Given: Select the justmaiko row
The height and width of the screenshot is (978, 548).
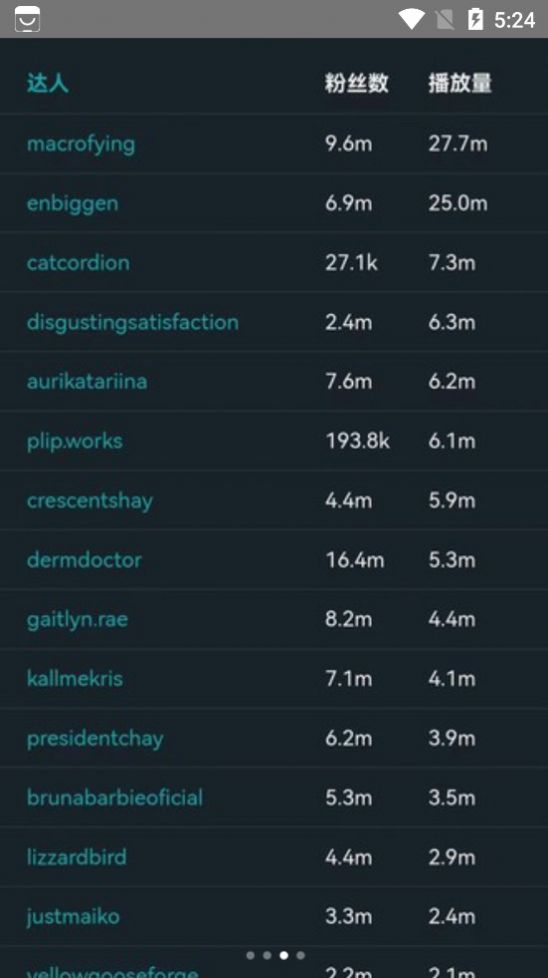Looking at the screenshot, I should pos(274,916).
